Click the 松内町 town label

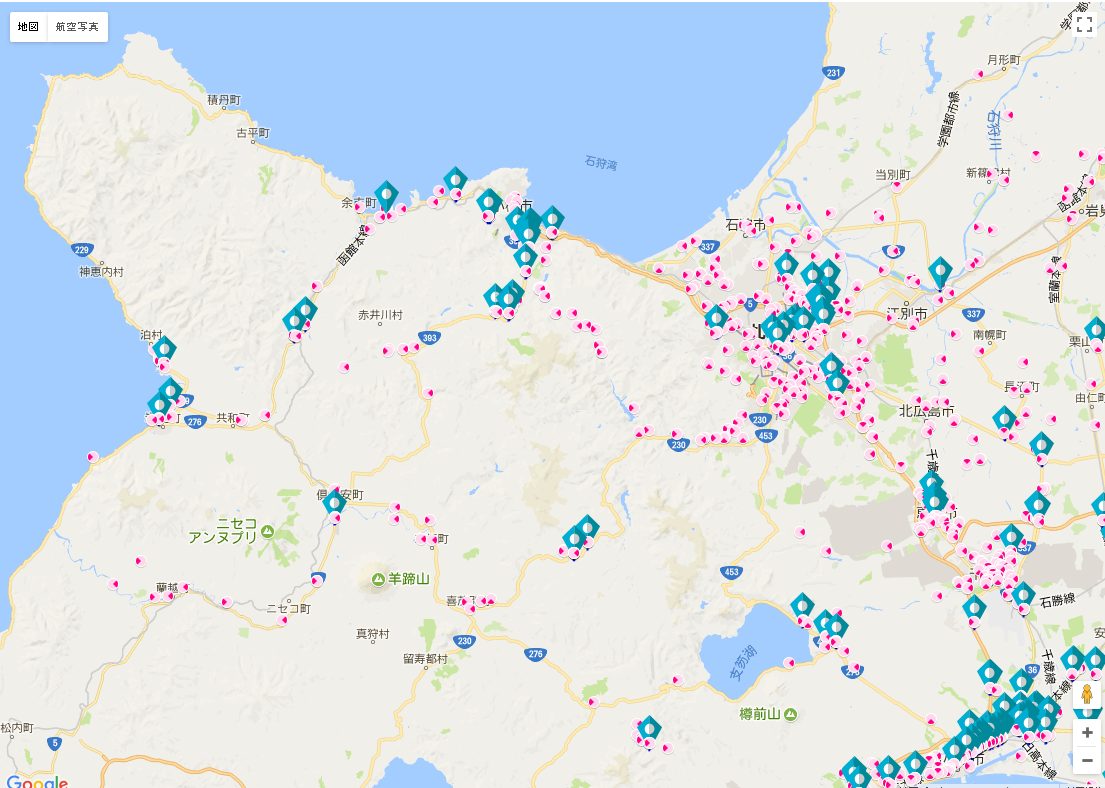coord(17,727)
